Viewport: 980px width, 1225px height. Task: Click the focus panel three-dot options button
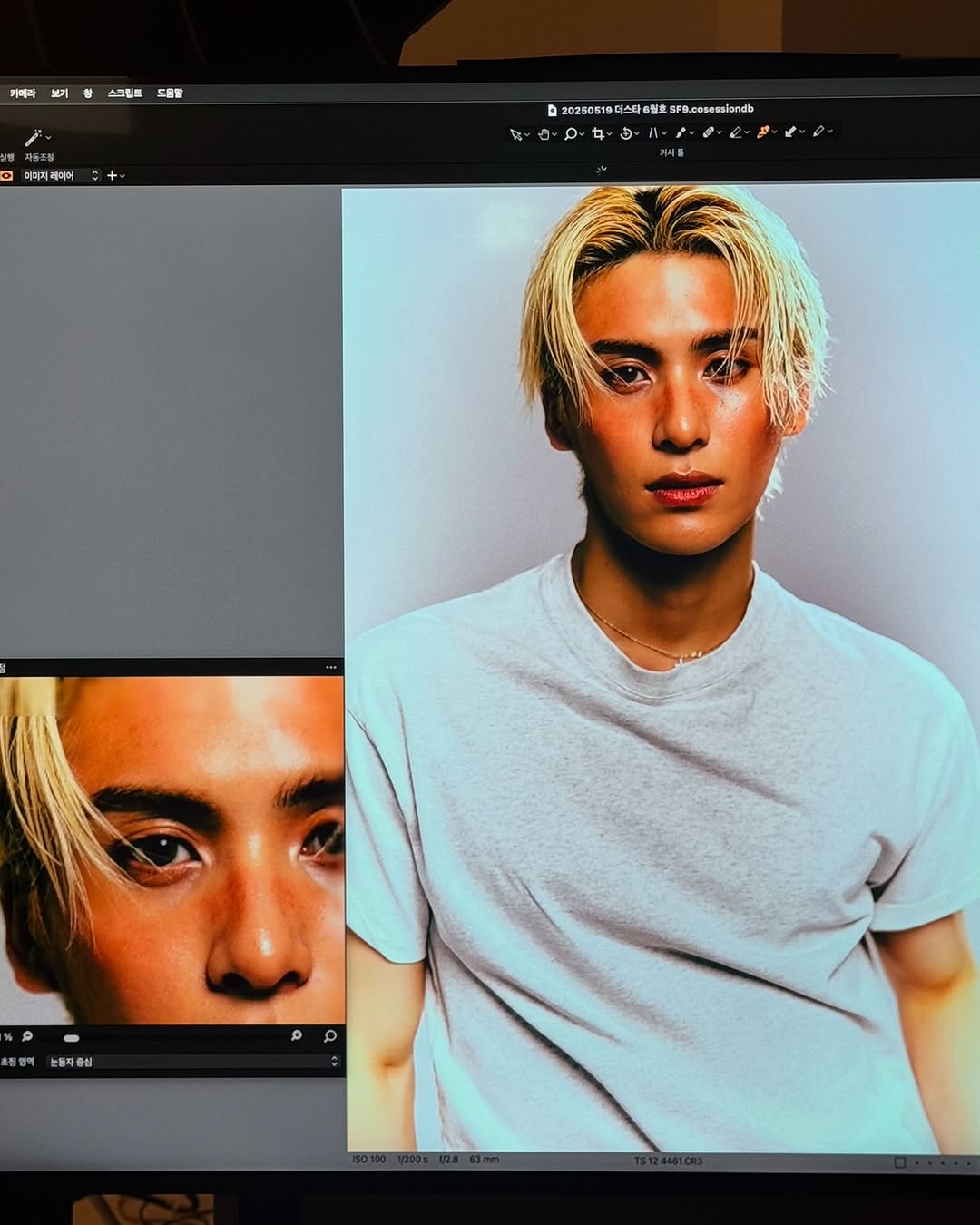pos(331,668)
